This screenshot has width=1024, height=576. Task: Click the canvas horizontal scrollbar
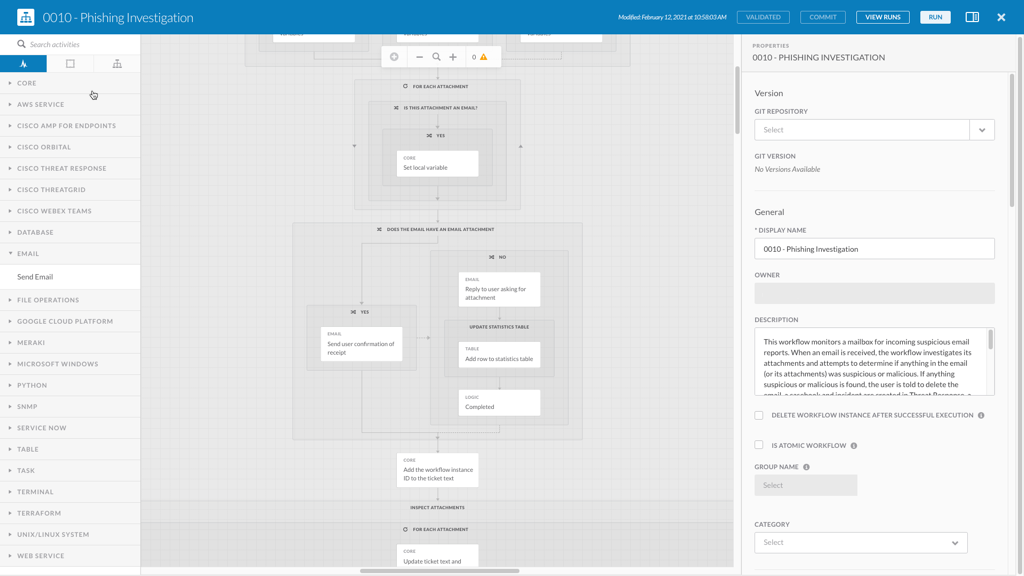(439, 571)
